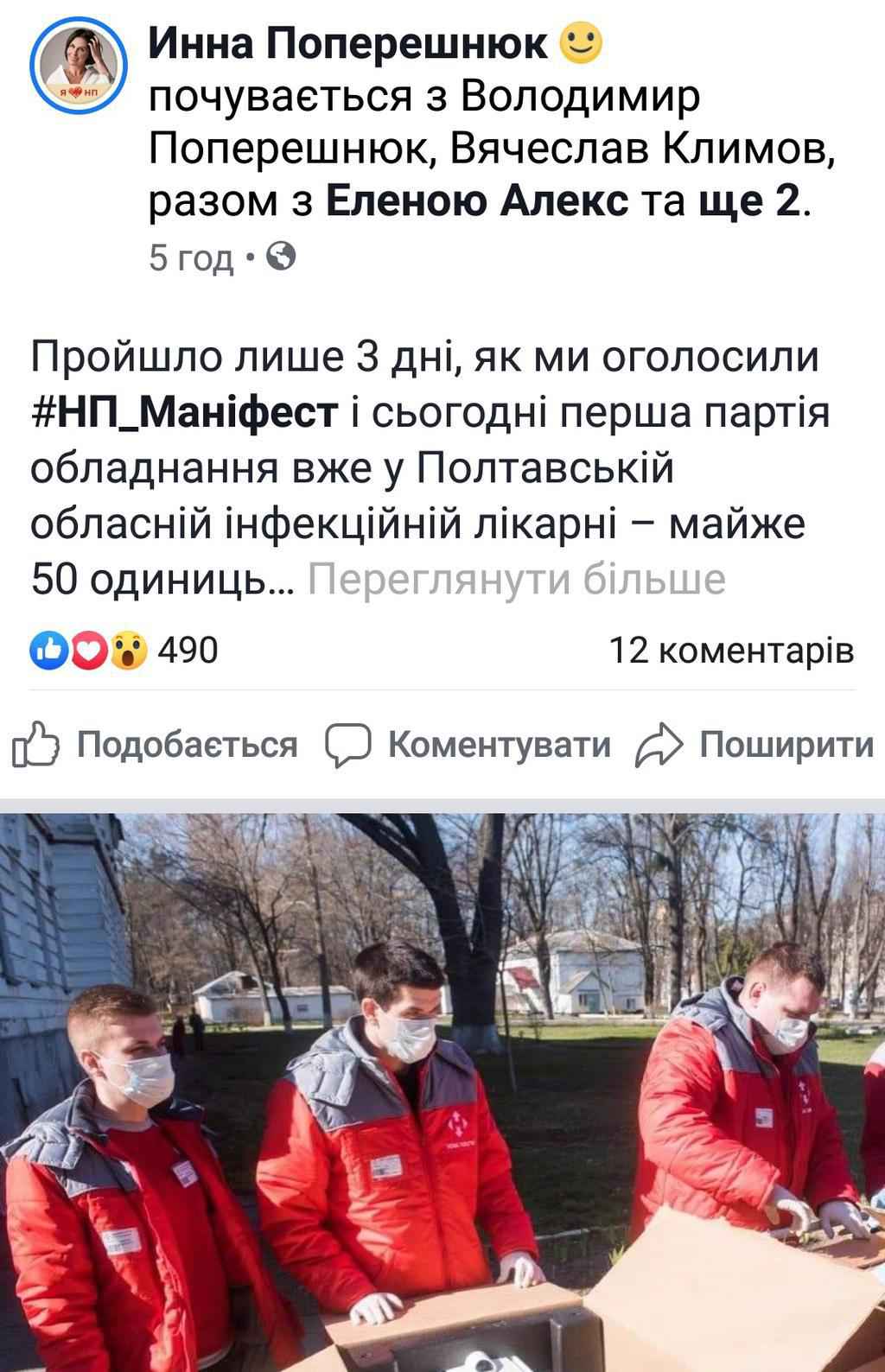View the 12 коментарів list
The width and height of the screenshot is (885, 1372).
pyautogui.click(x=732, y=651)
